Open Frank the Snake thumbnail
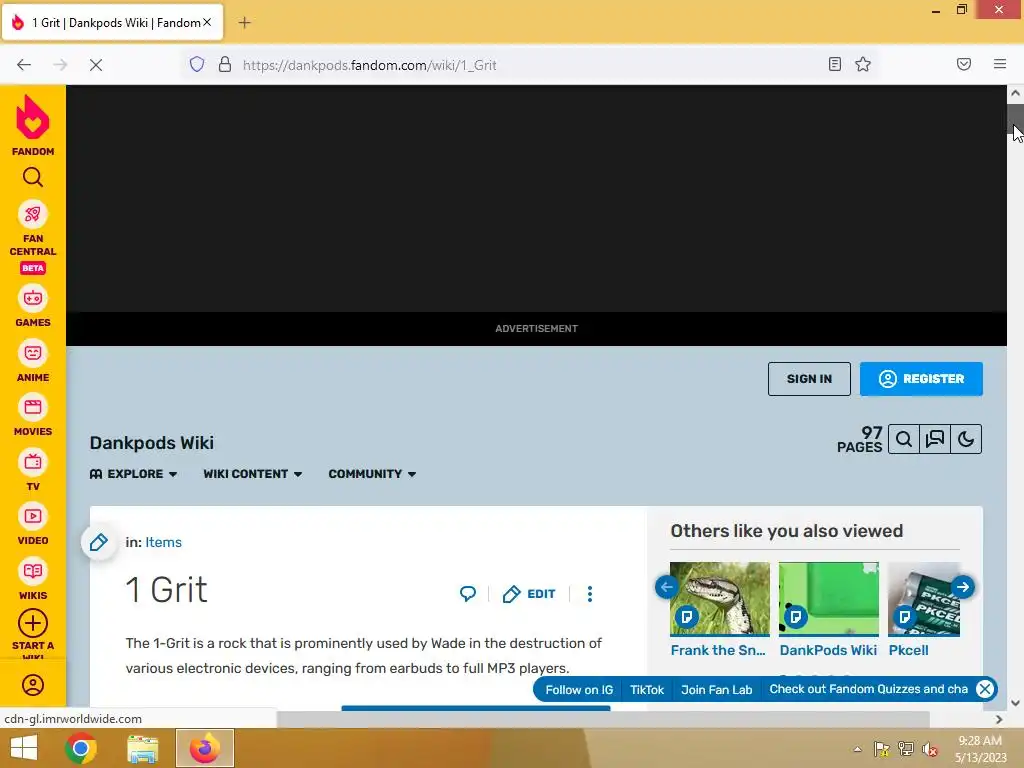This screenshot has height=768, width=1024. [x=720, y=598]
